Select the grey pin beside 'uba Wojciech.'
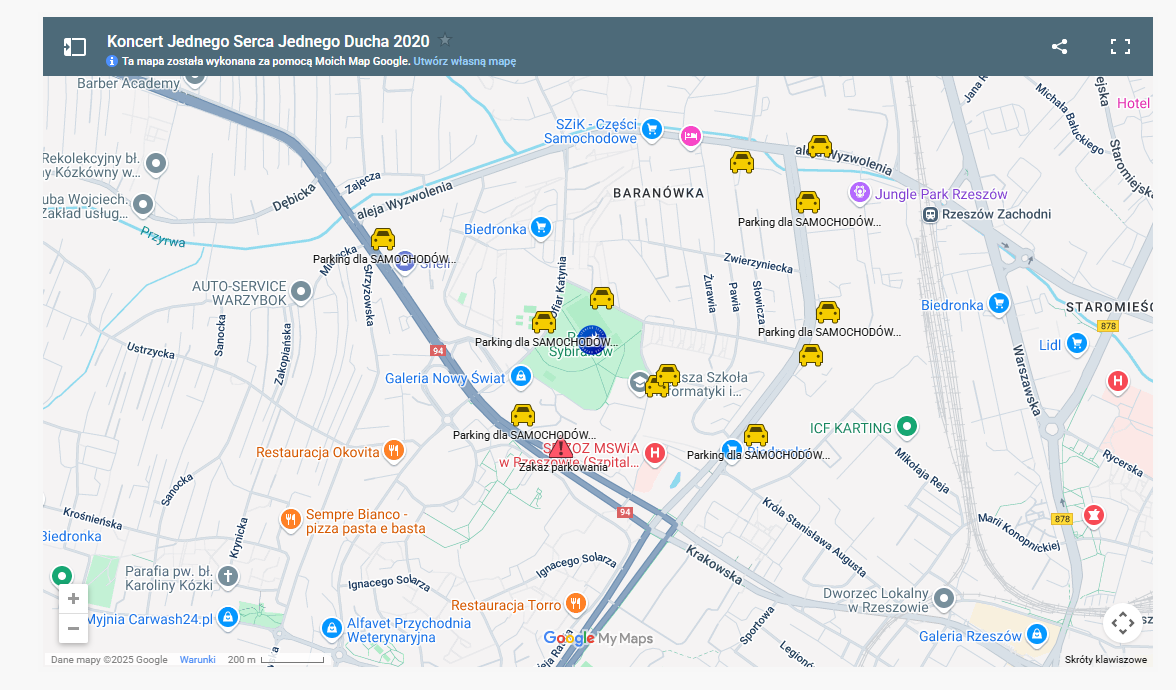The height and width of the screenshot is (690, 1176). (142, 204)
